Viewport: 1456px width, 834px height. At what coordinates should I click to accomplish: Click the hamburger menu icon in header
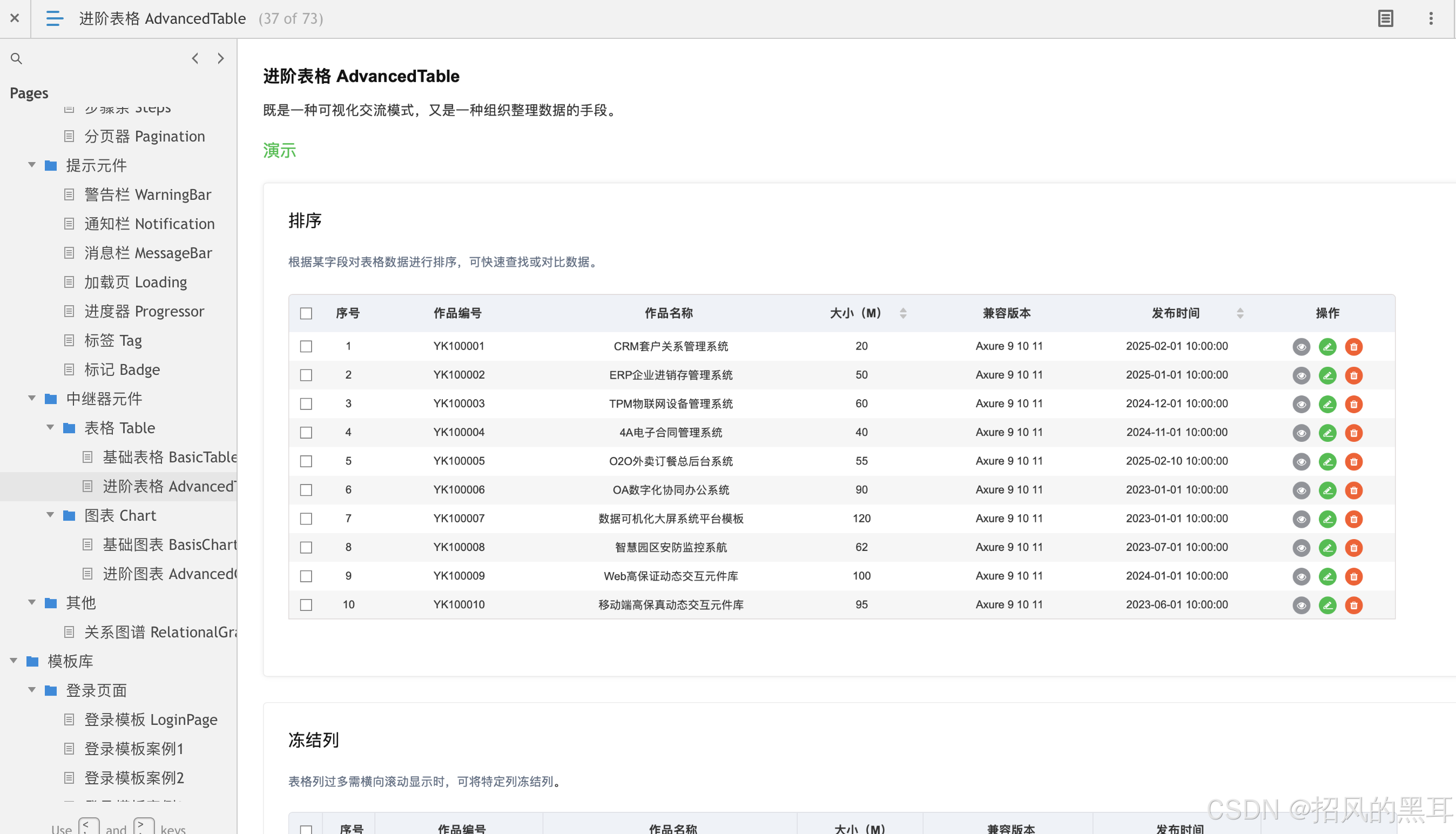[x=55, y=18]
